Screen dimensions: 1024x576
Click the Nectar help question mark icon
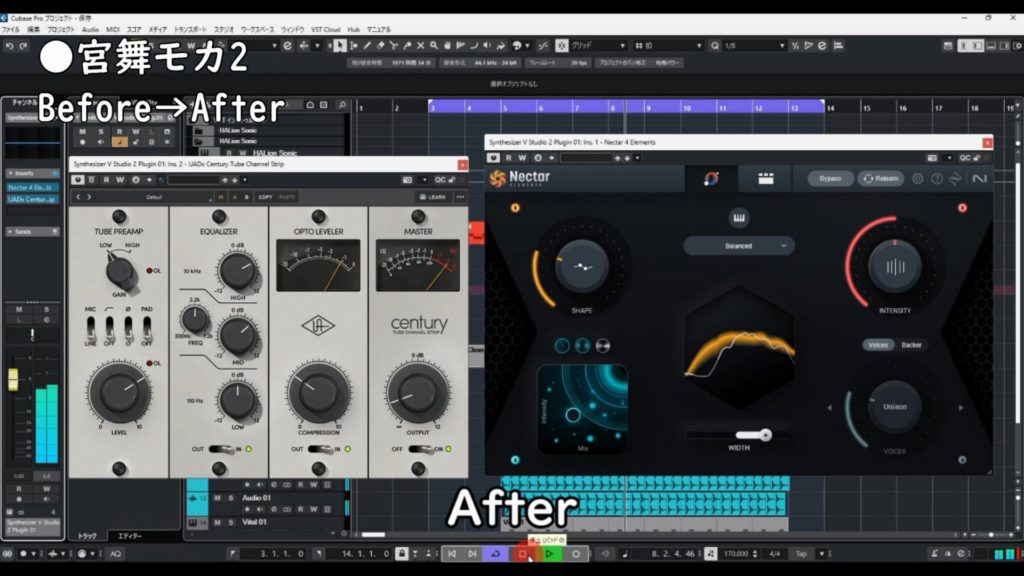(937, 179)
